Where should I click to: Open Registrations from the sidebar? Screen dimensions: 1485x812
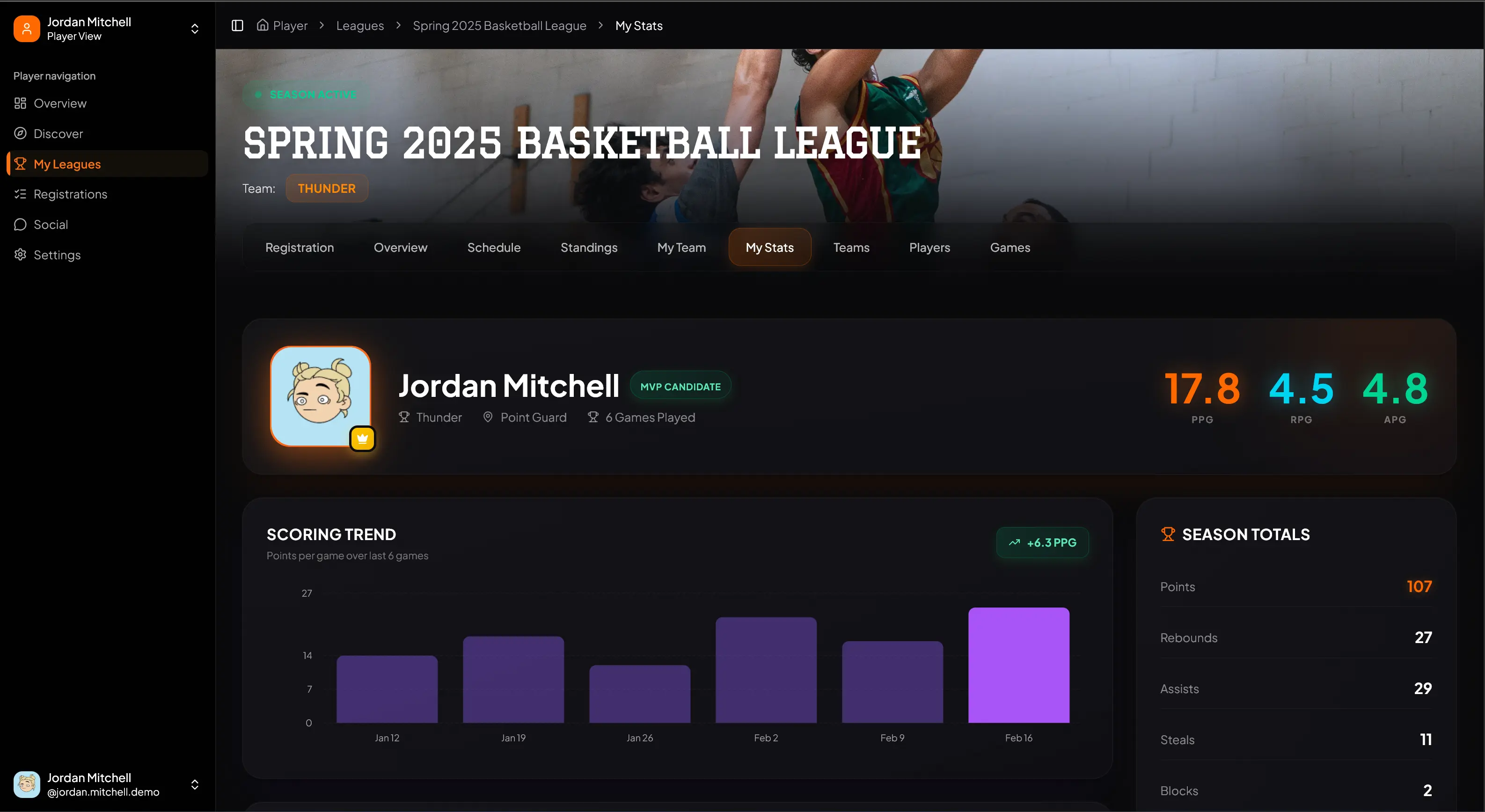(21, 194)
